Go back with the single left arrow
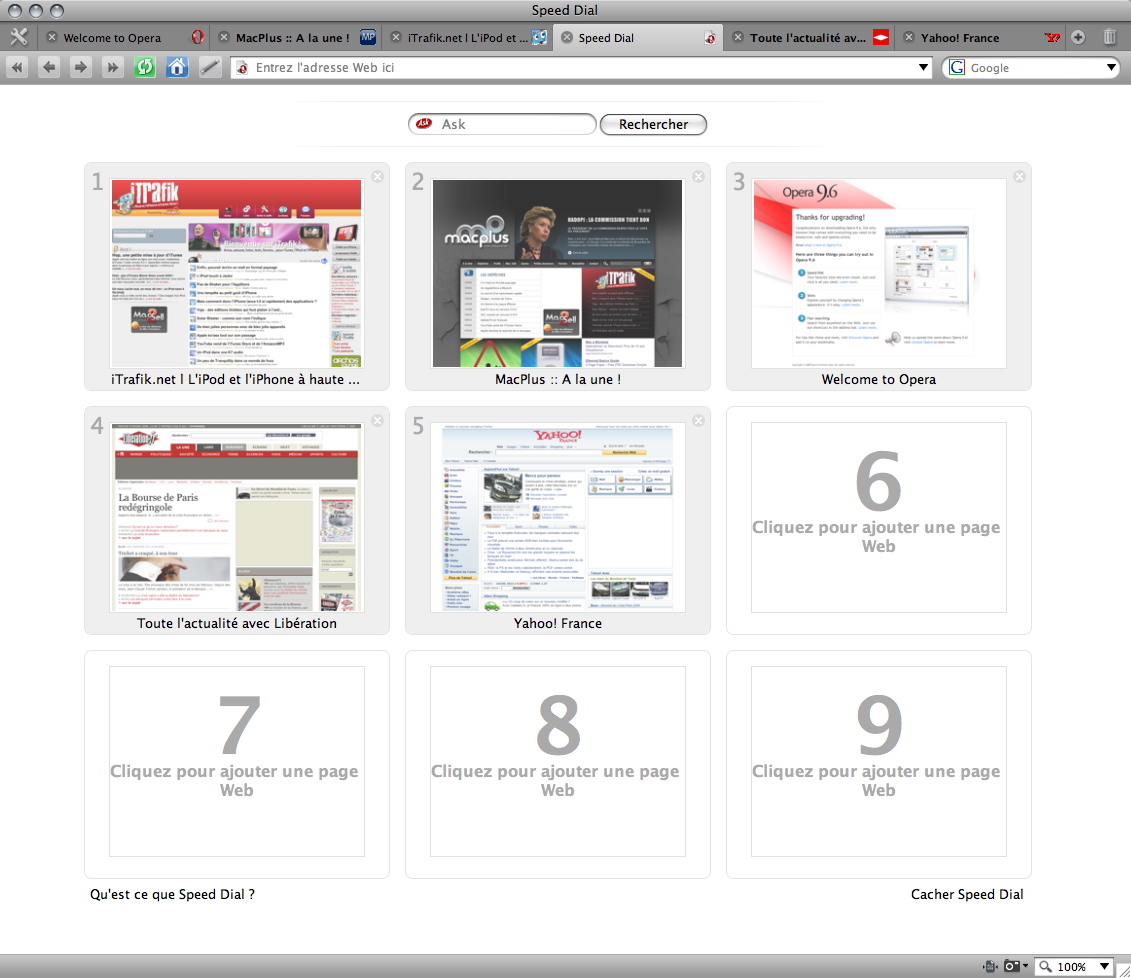The width and height of the screenshot is (1131, 978). click(x=49, y=68)
